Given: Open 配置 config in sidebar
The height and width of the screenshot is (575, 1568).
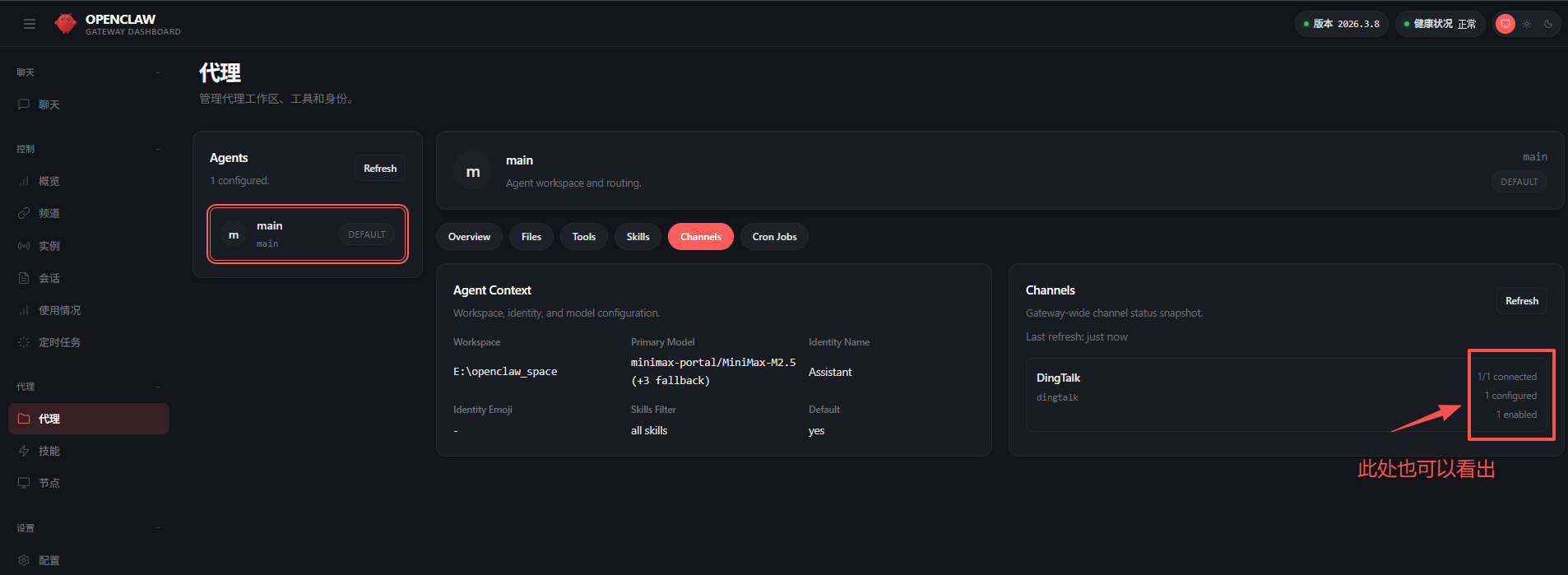Looking at the screenshot, I should pos(88,560).
